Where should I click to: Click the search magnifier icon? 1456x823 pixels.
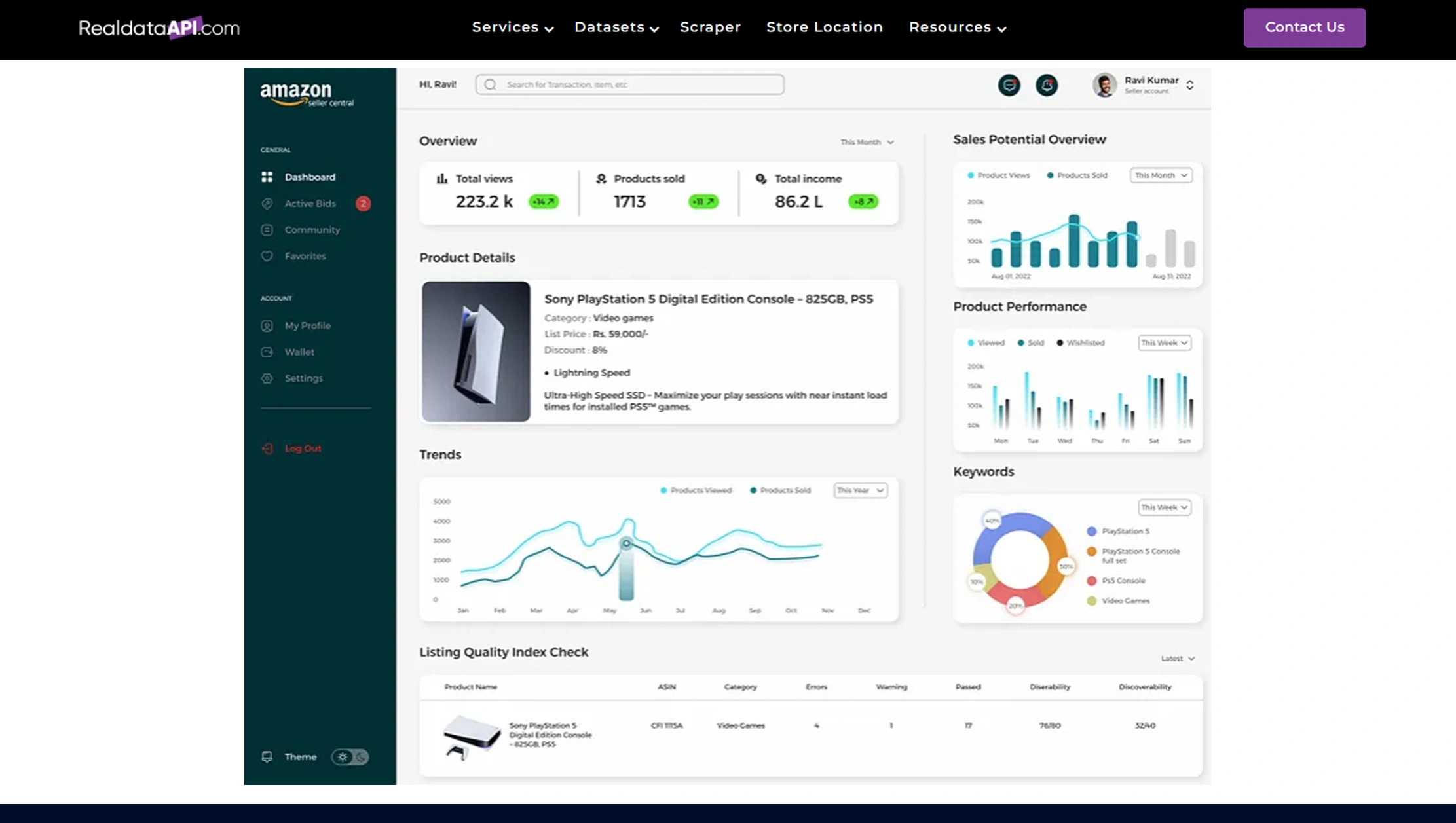click(490, 84)
